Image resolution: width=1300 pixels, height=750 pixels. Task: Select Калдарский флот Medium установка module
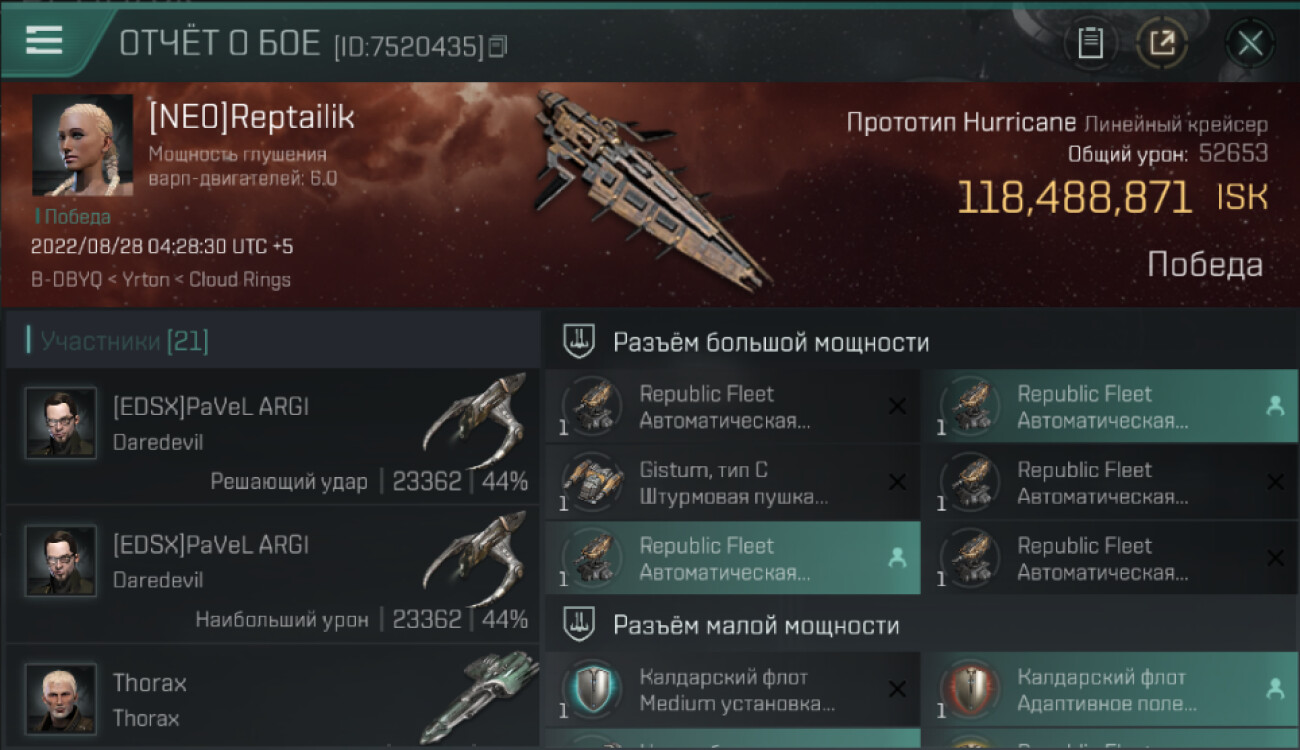[732, 690]
